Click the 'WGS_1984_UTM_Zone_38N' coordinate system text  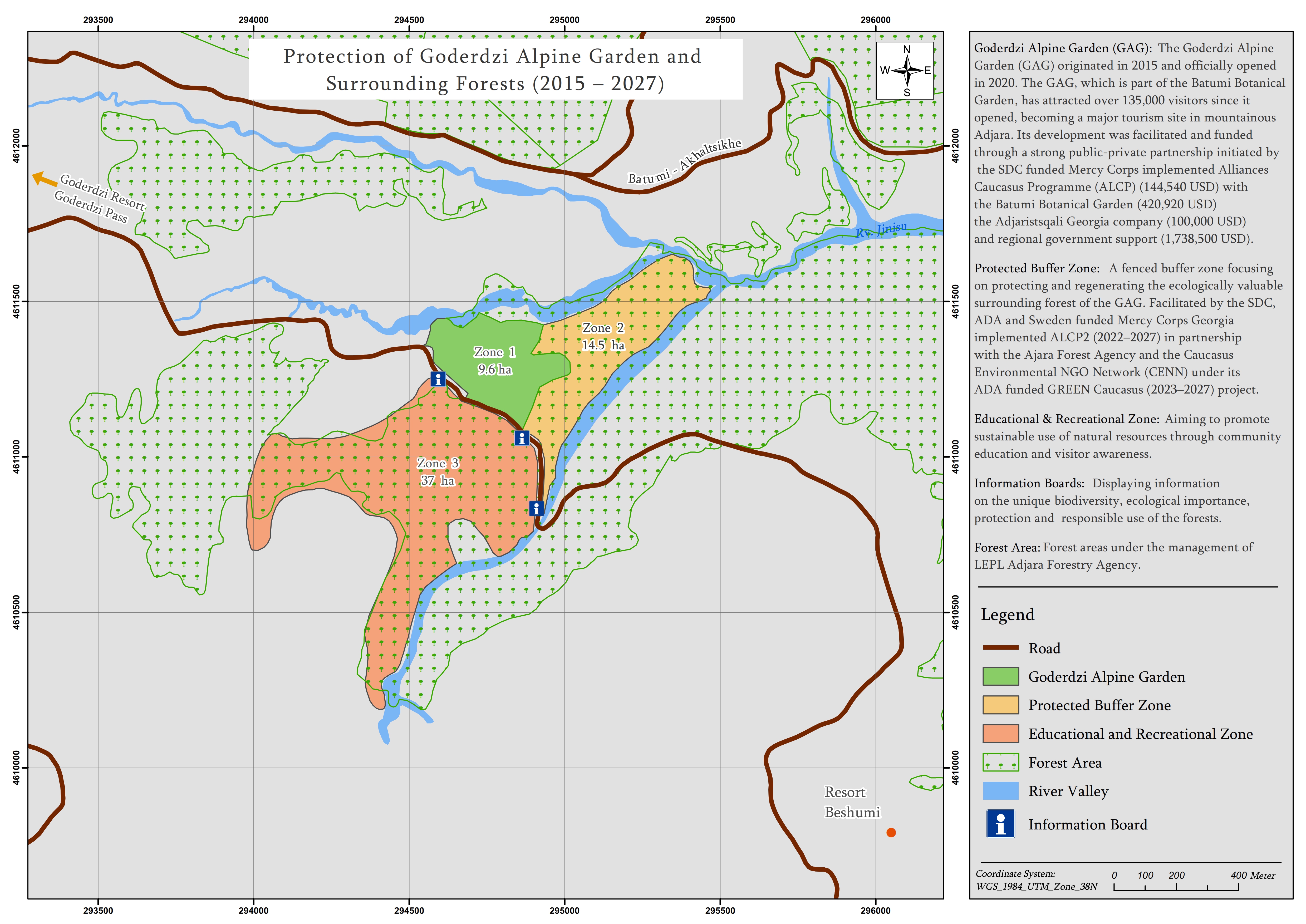point(1036,886)
